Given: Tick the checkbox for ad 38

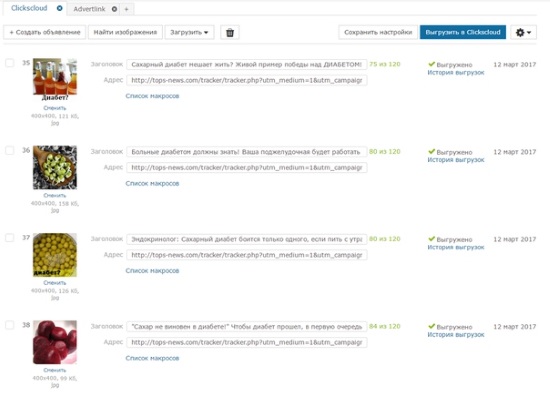Looking at the screenshot, I should coord(9,325).
